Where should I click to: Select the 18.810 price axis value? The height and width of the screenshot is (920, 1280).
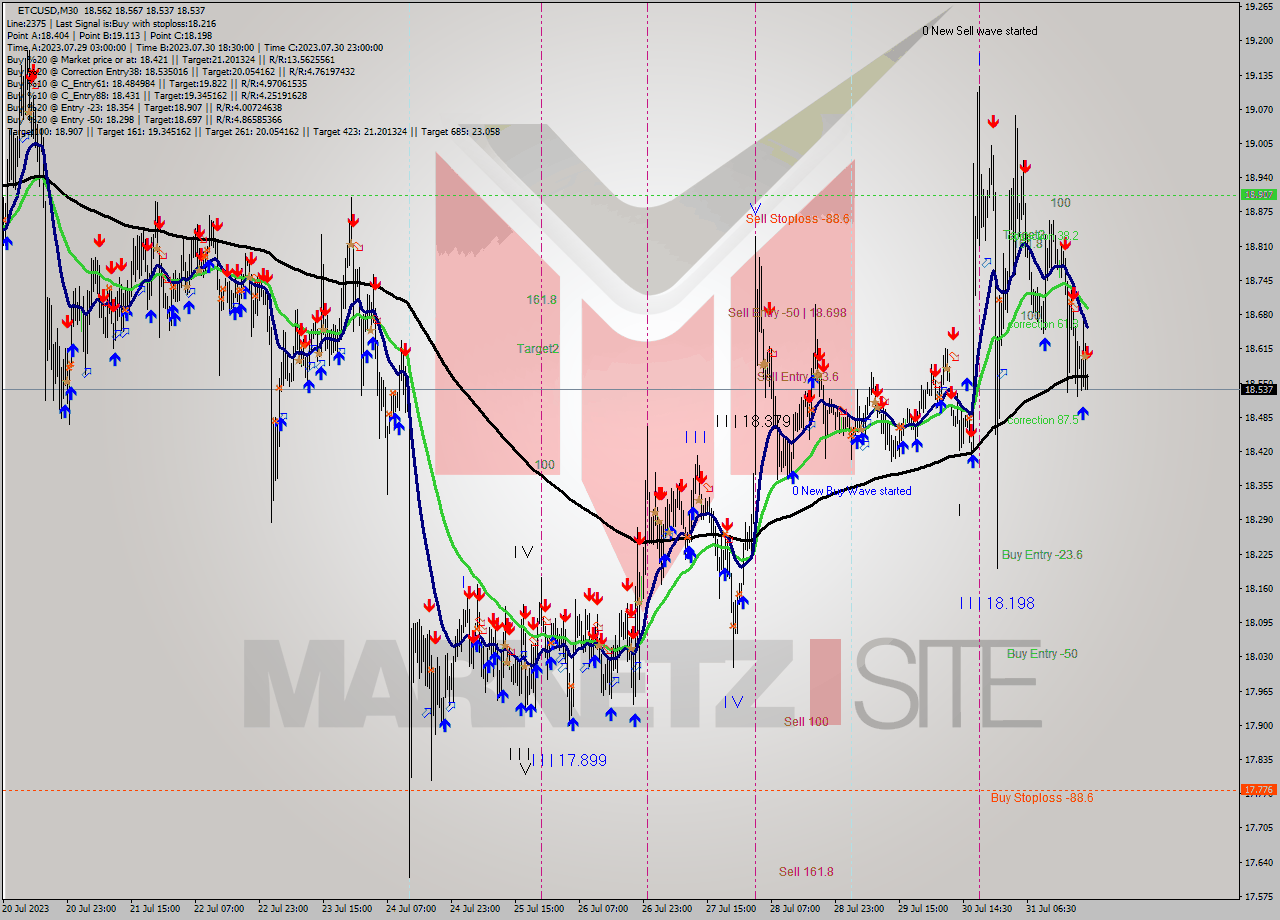point(1258,246)
